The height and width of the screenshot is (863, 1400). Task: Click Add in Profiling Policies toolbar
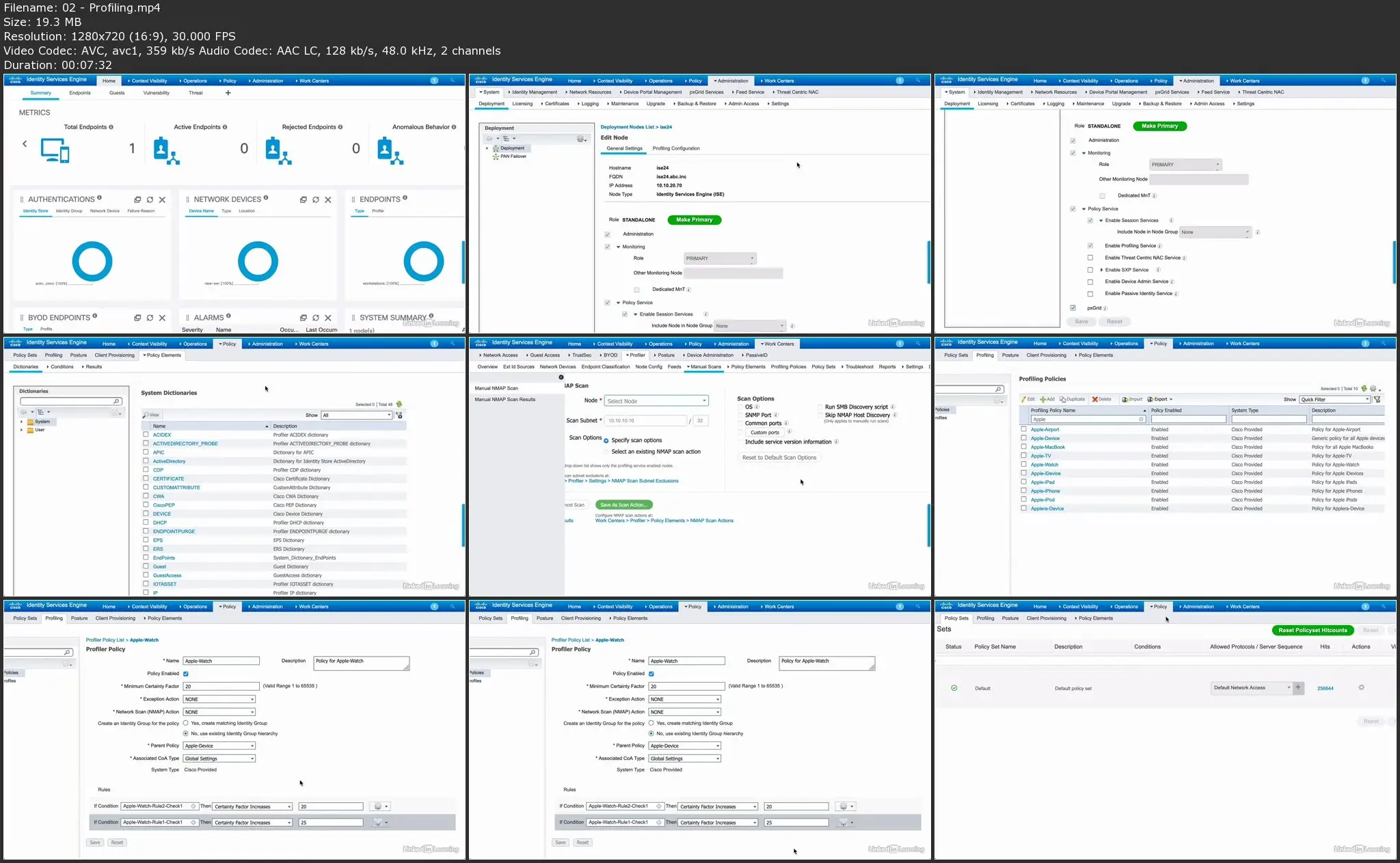click(1047, 399)
